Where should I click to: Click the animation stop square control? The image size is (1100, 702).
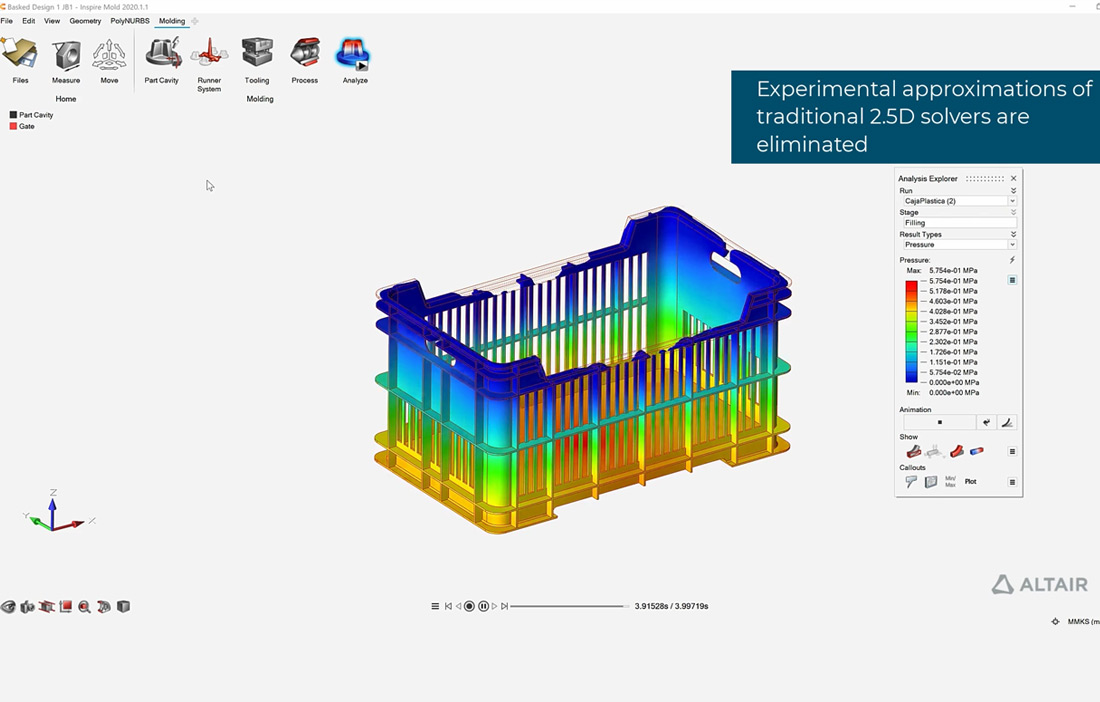coord(939,422)
